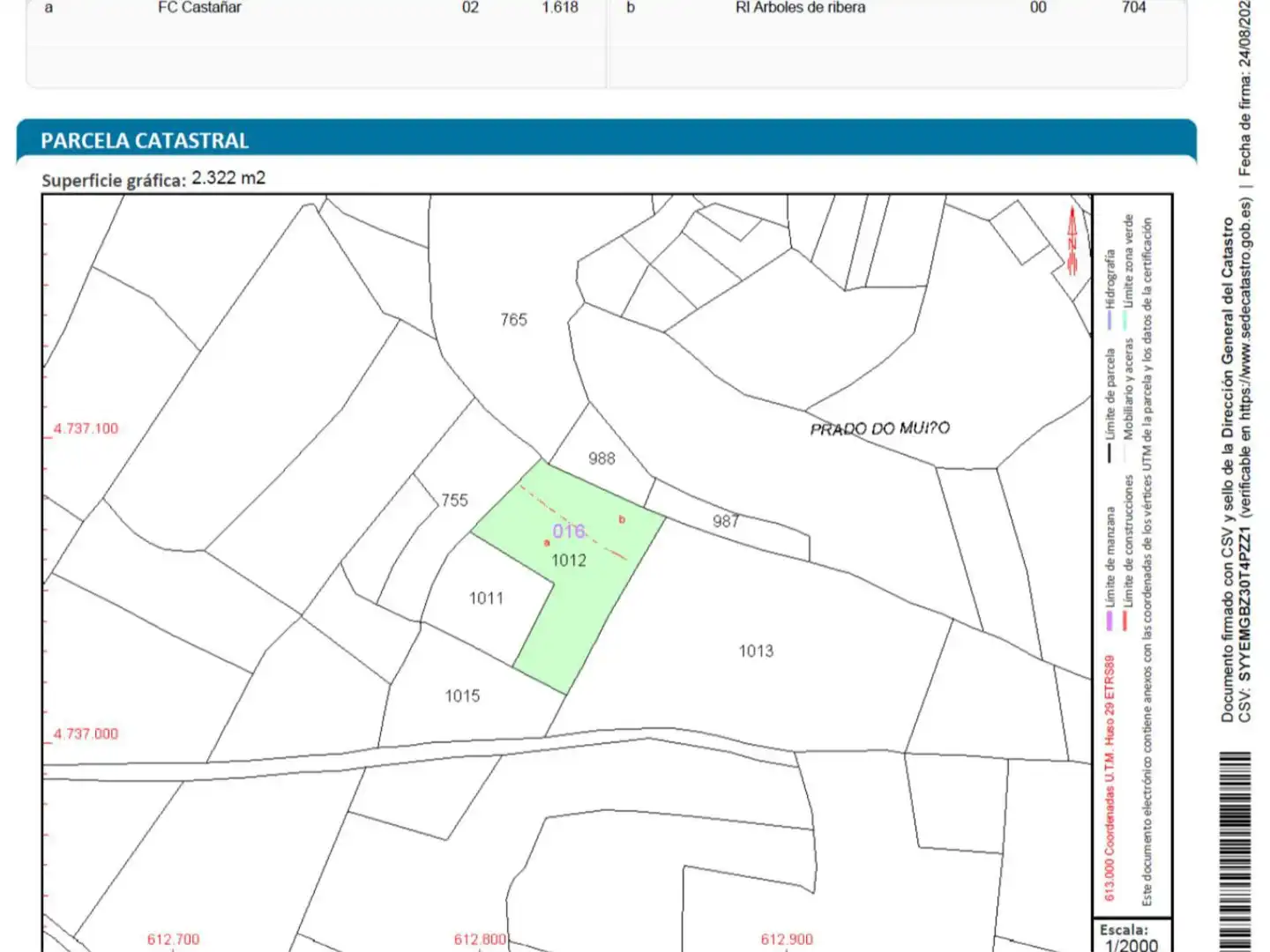Click the purple 016 polygon label
The width and height of the screenshot is (1270, 952).
(568, 531)
